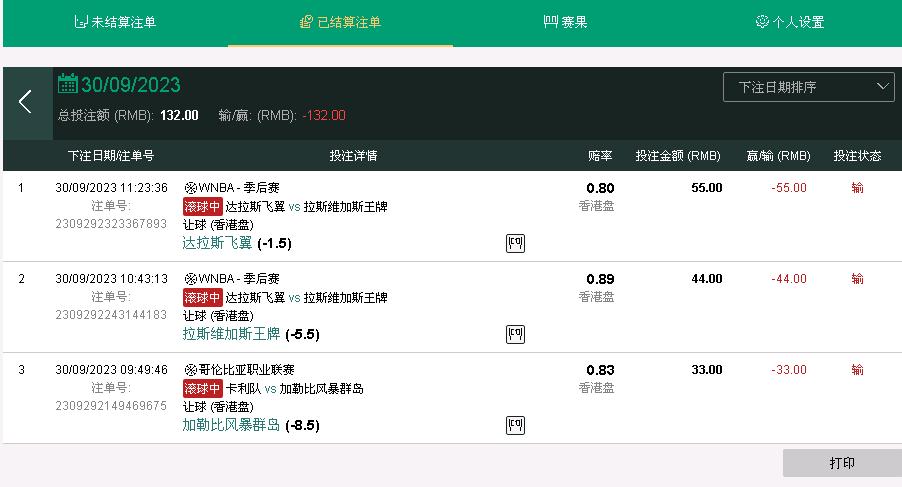Click the 拉斯维加斯王牌 (-5.5) selection link
902x487 pixels.
(x=251, y=334)
